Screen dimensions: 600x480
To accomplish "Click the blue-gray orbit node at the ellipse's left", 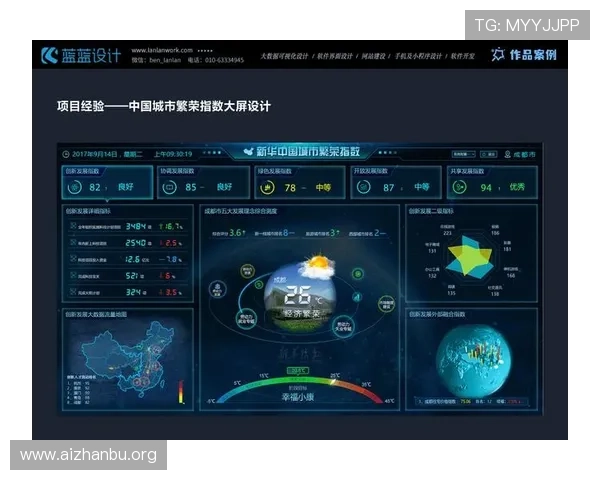I will click(x=217, y=289).
